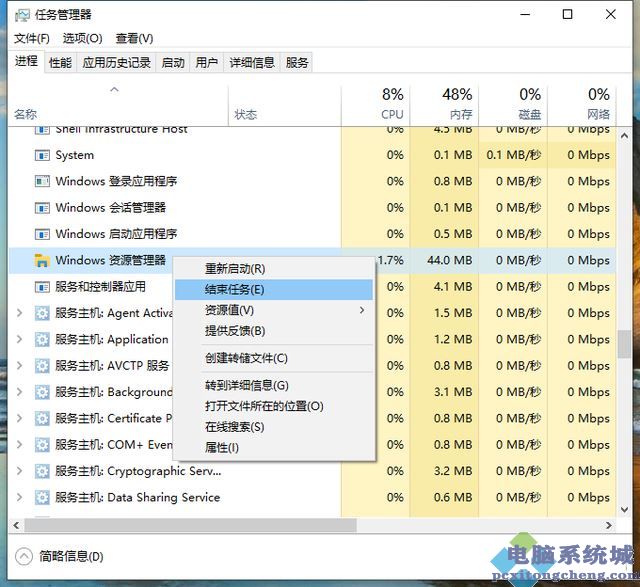Switch to the 用户 tab

point(207,63)
